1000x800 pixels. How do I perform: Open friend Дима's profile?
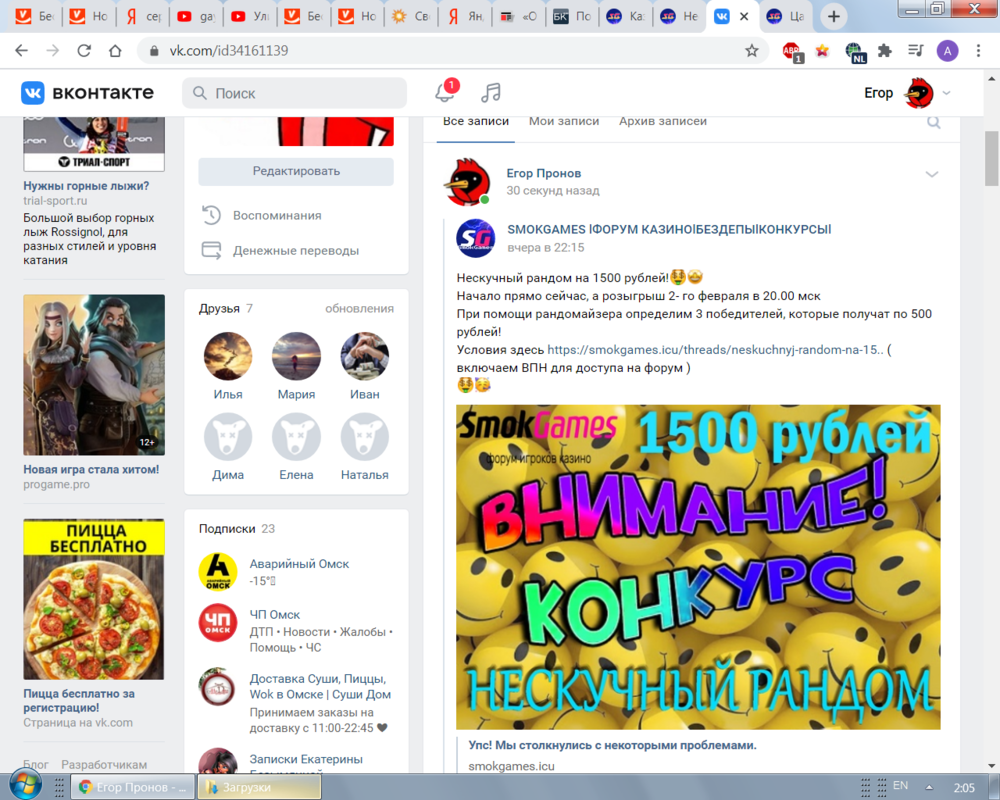(228, 436)
